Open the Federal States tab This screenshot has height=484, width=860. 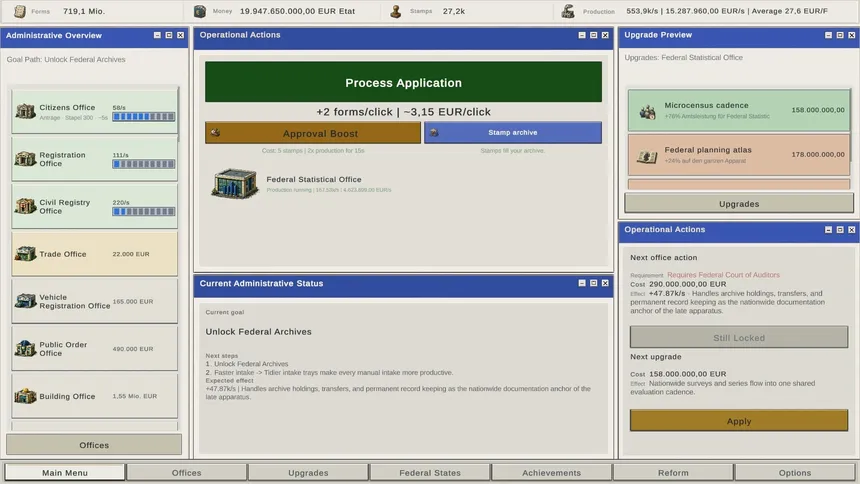430,472
